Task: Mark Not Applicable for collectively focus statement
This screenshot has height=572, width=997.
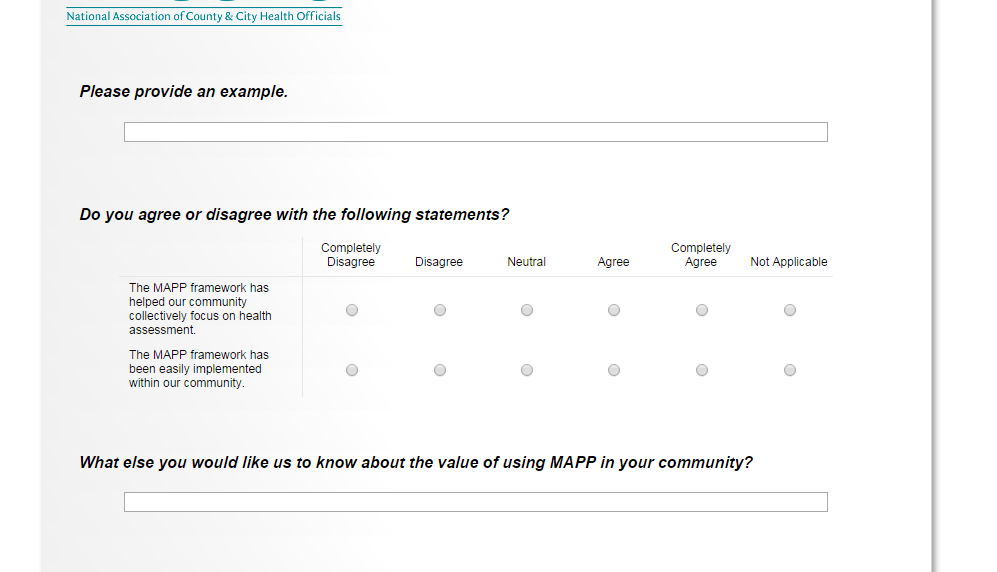Action: (x=790, y=310)
